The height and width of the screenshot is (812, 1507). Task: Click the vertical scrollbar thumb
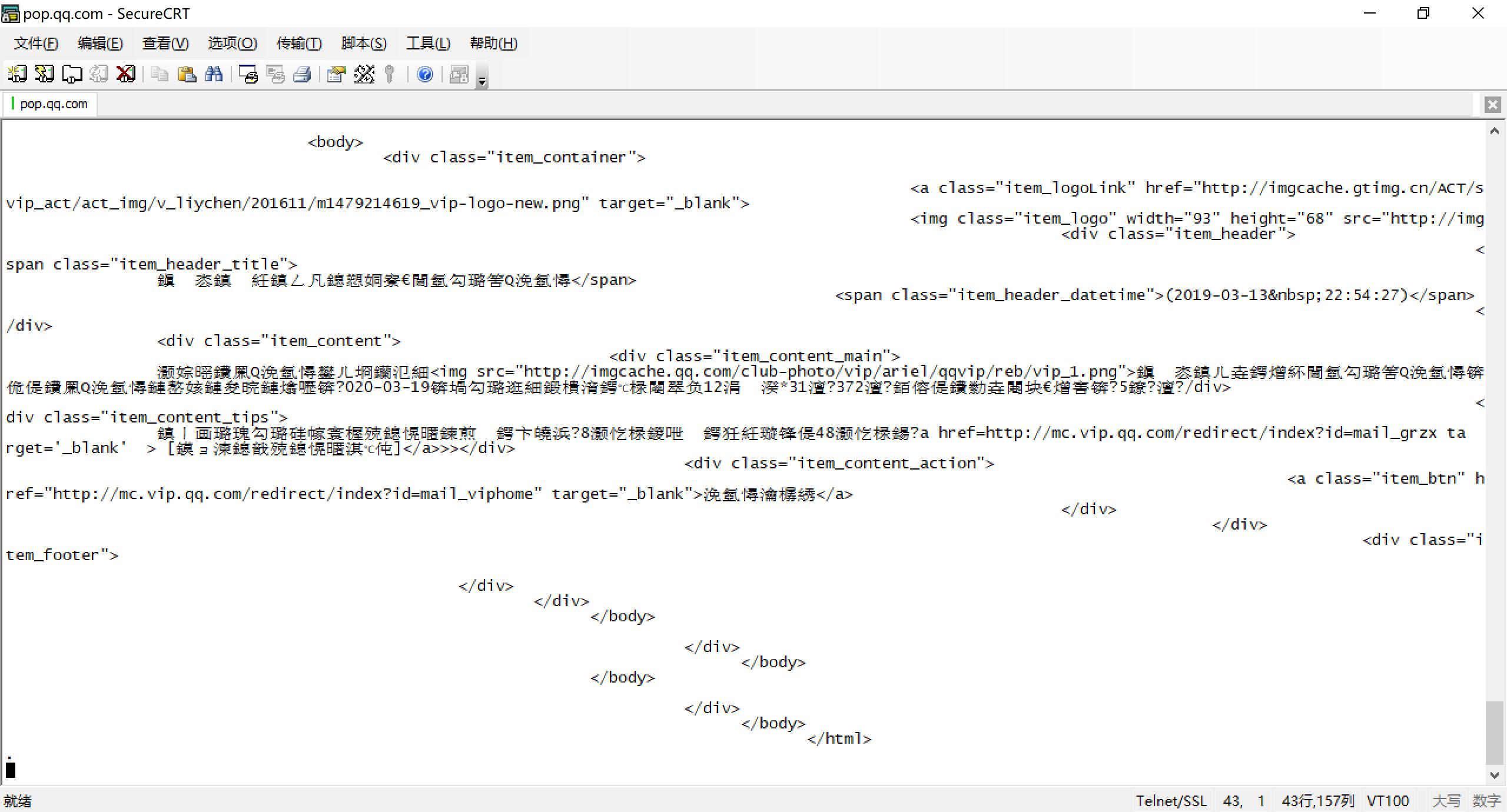1494,733
